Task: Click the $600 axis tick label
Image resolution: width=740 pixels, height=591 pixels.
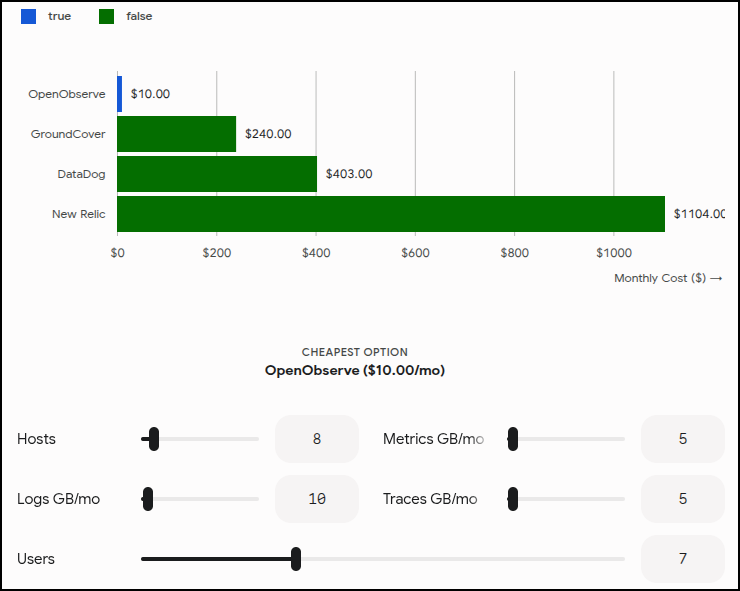Action: click(x=415, y=253)
